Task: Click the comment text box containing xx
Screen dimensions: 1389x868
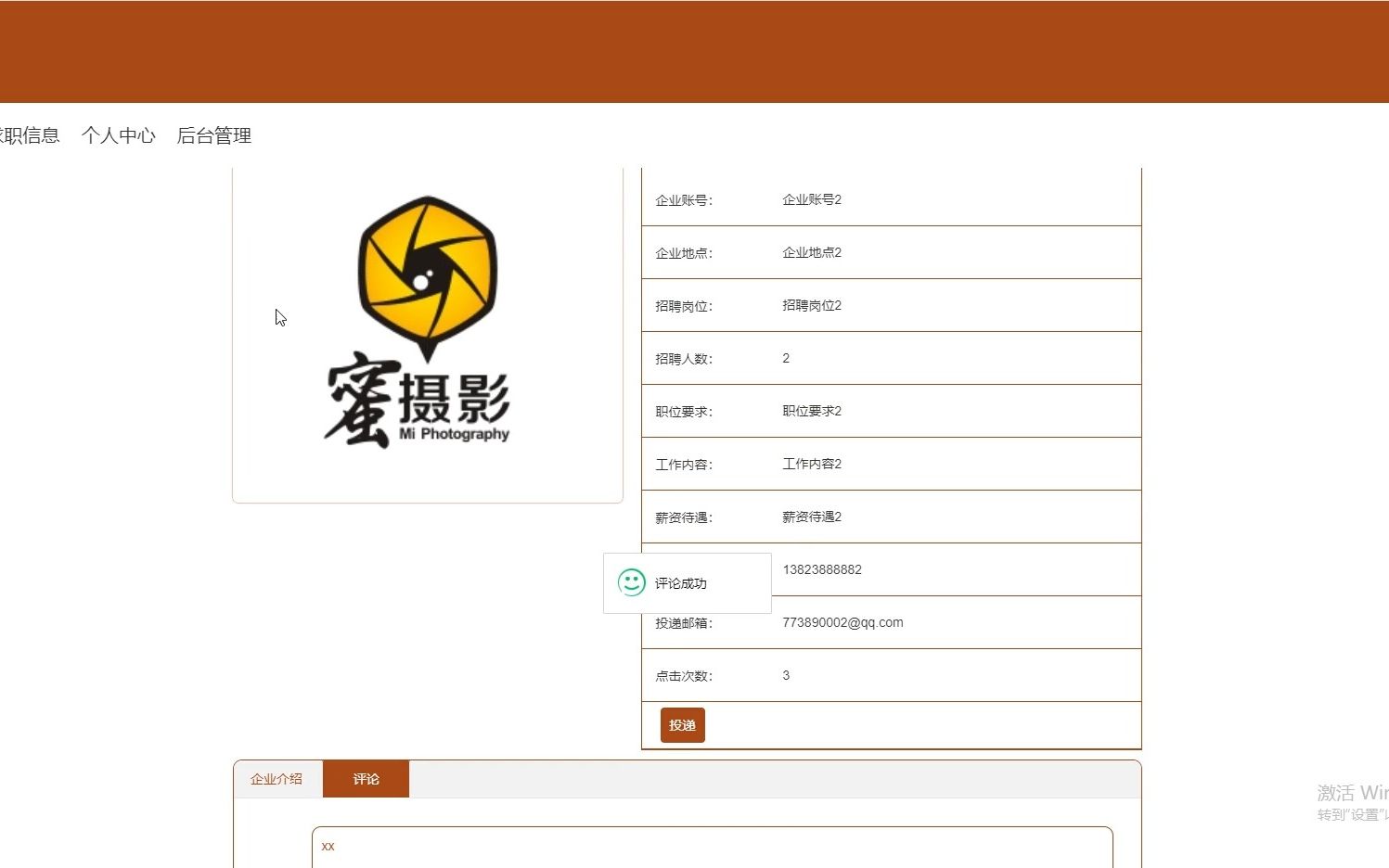Action: click(x=712, y=847)
